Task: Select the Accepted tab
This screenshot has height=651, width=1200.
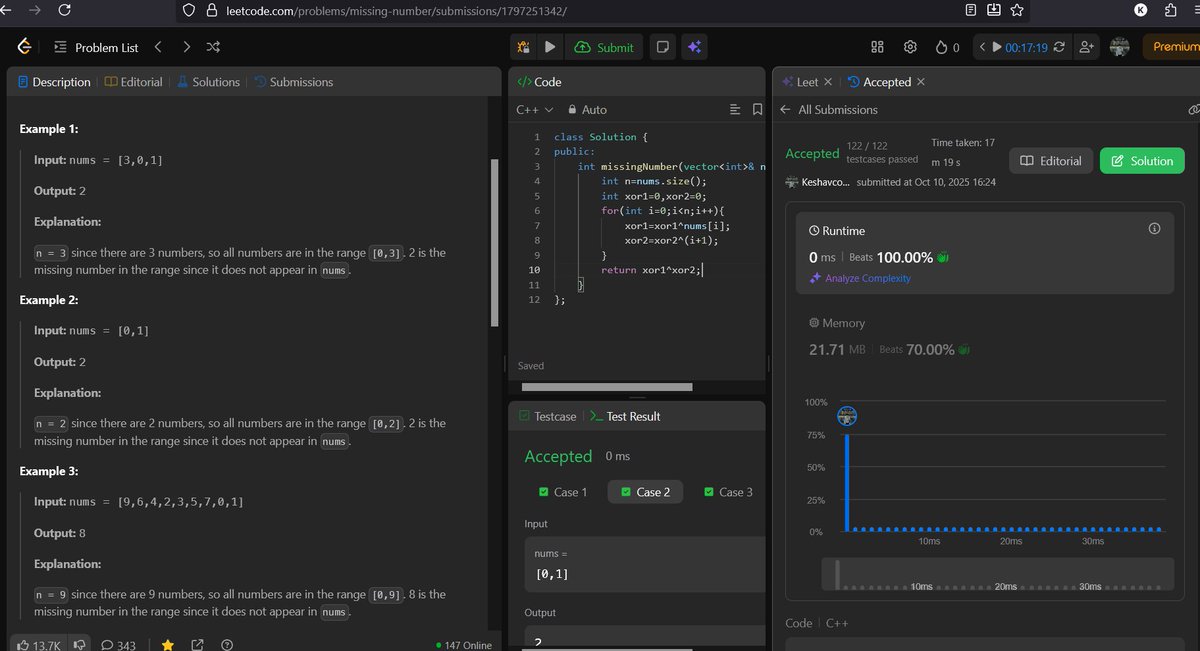Action: tap(879, 82)
